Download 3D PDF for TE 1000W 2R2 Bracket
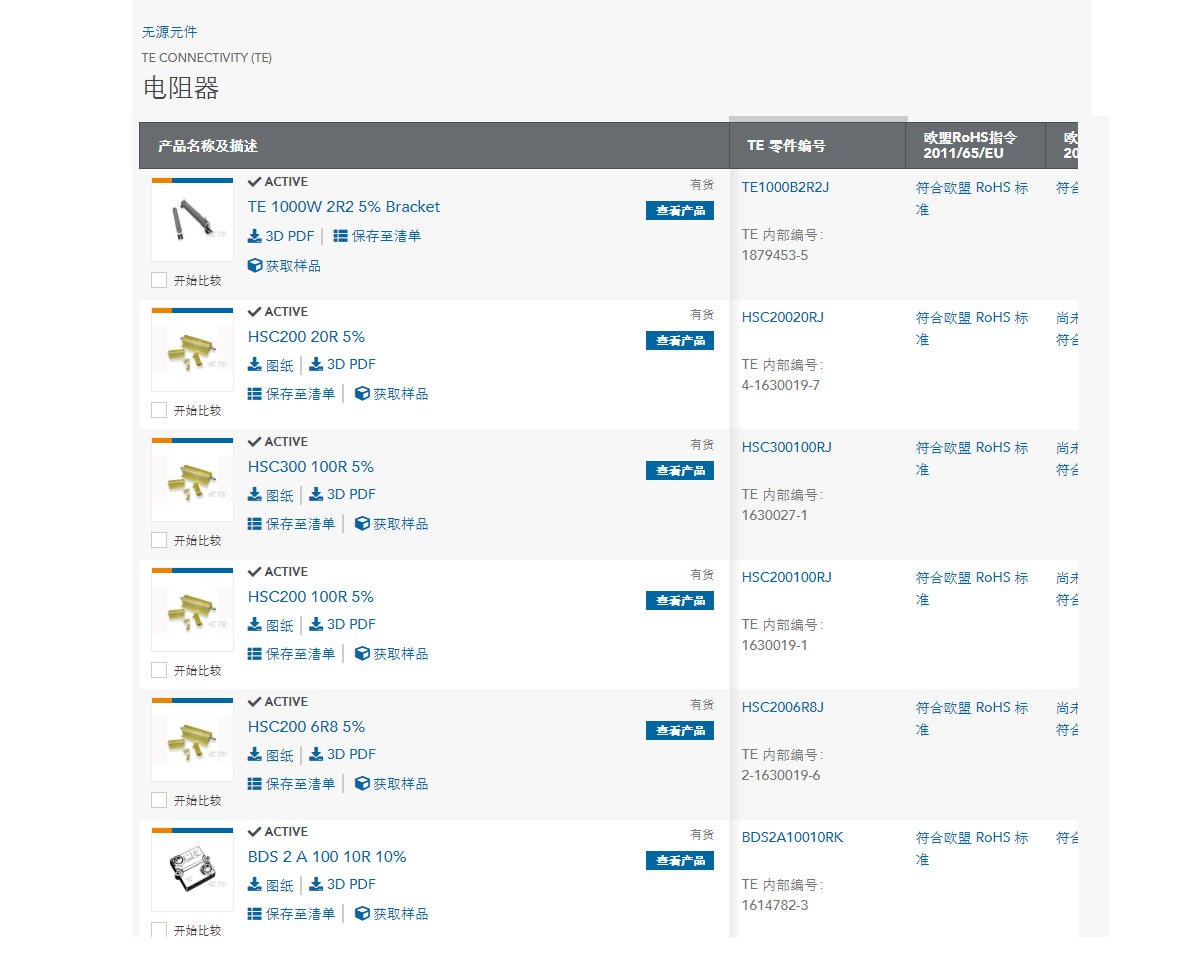Screen dimensions: 1200x958 tap(281, 236)
